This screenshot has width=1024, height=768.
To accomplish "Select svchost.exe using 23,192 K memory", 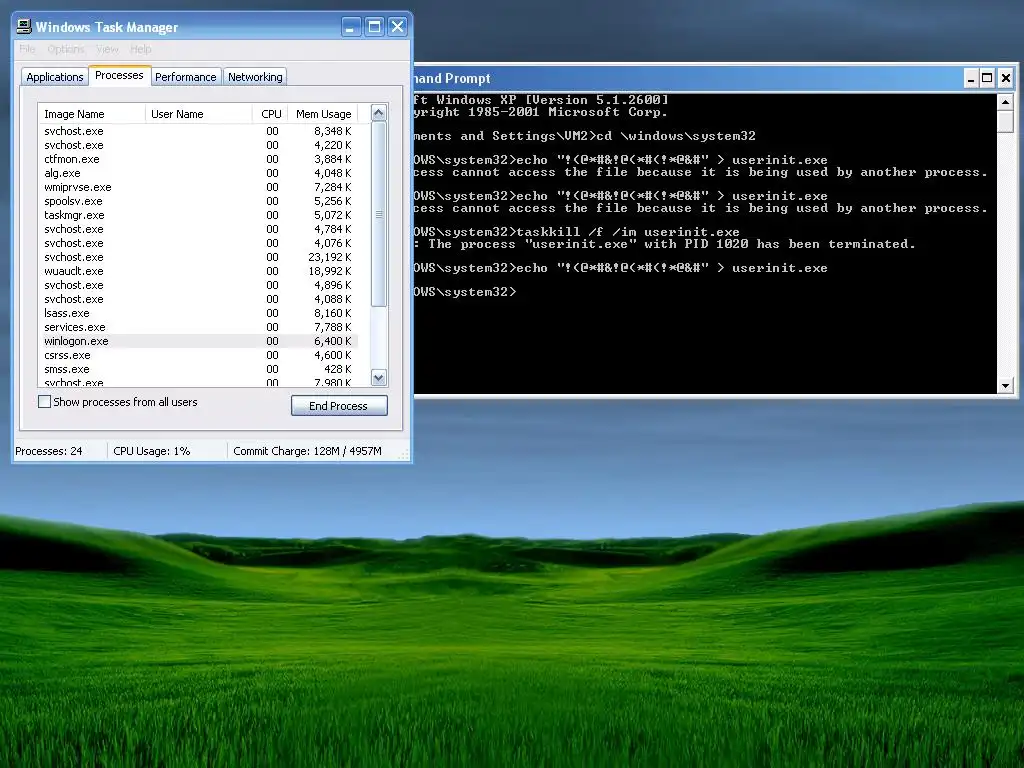I will [x=198, y=257].
